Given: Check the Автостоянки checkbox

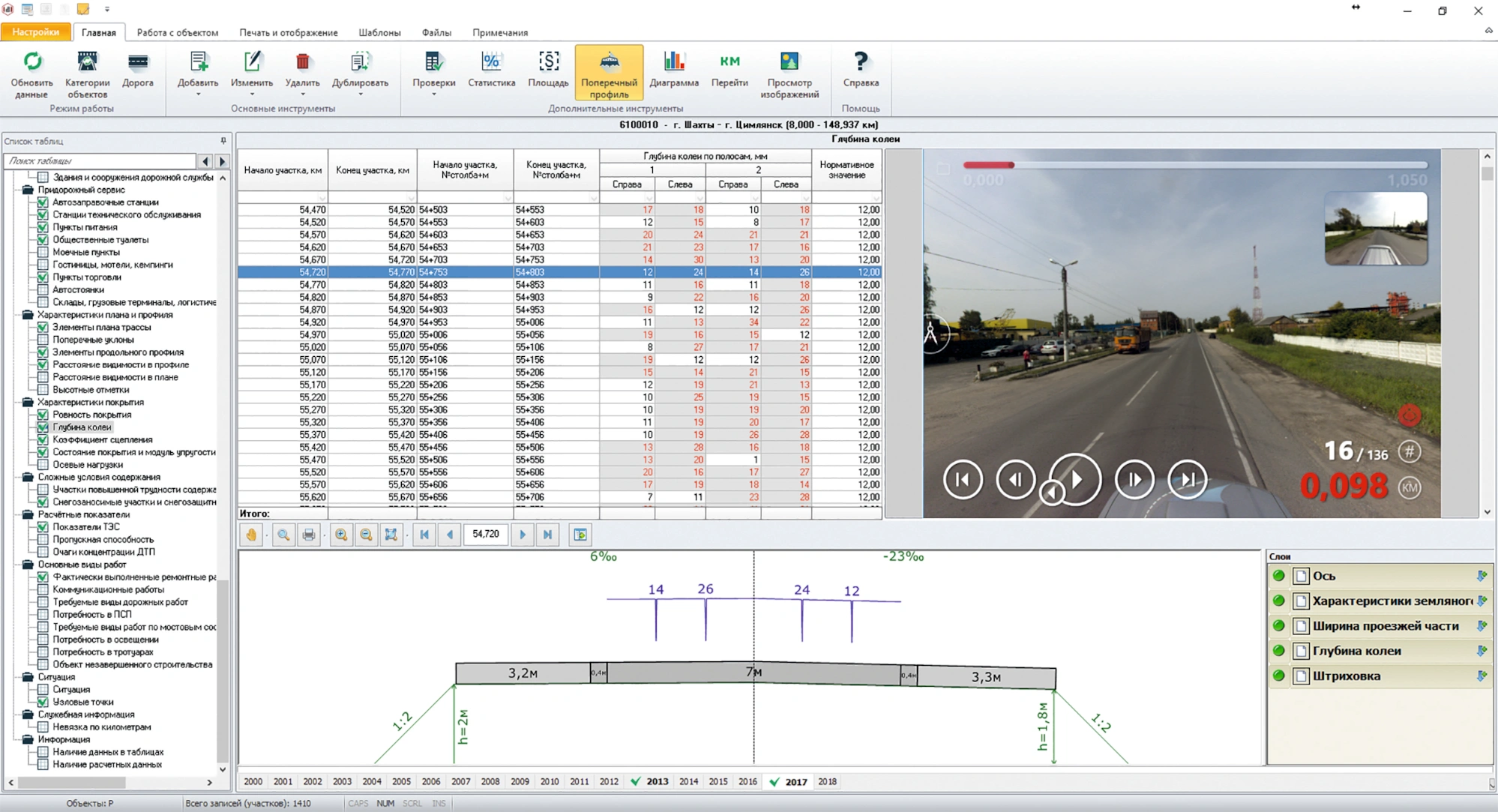Looking at the screenshot, I should 43,289.
